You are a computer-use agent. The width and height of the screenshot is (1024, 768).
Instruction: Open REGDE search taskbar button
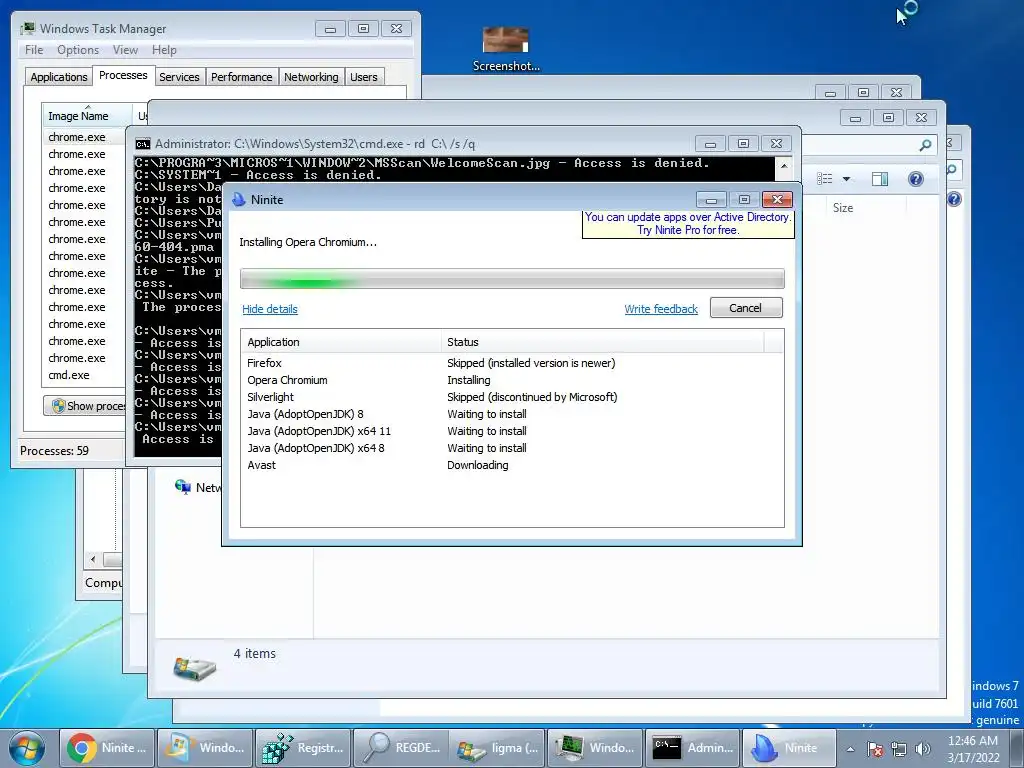[401, 748]
